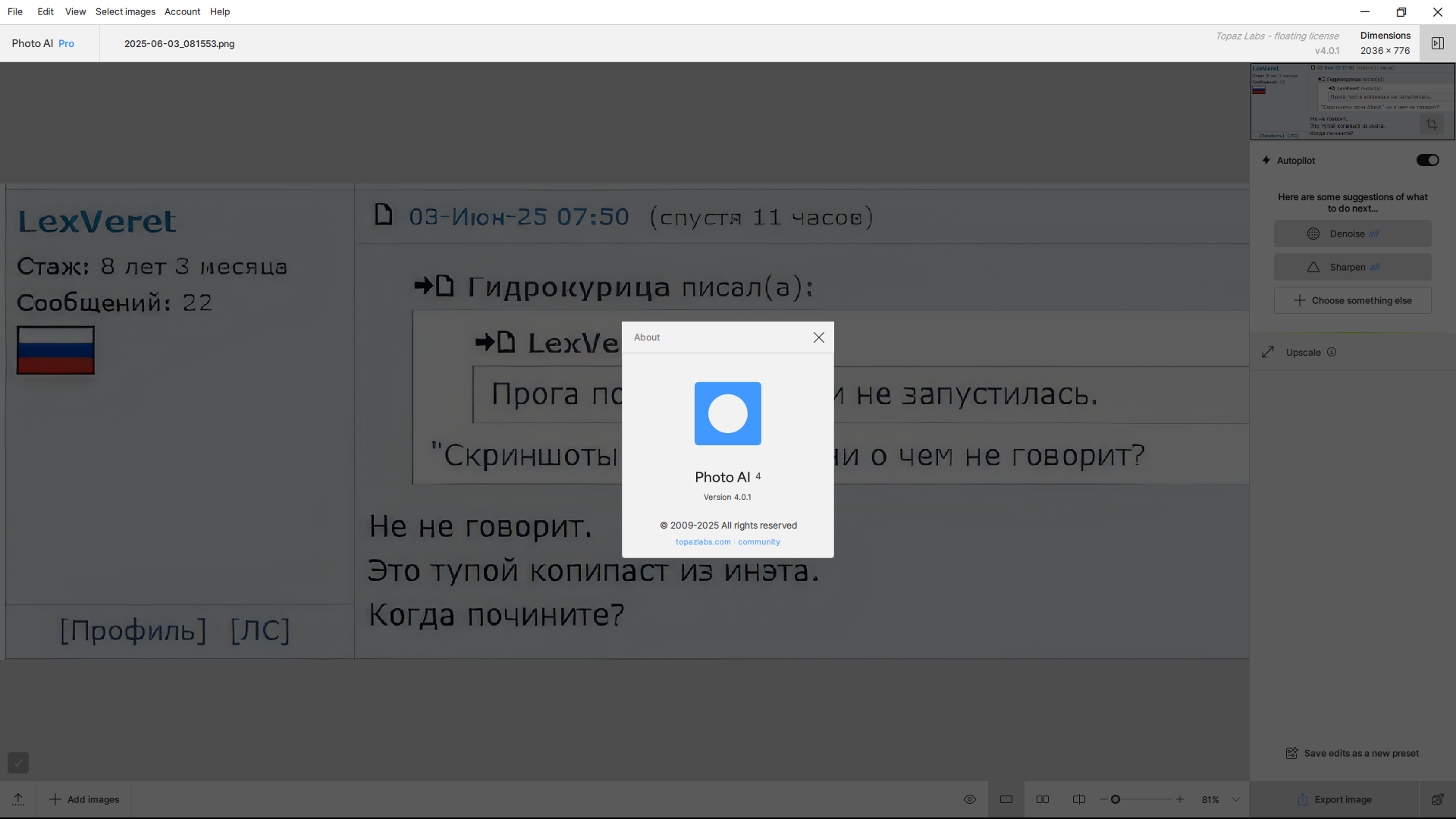Viewport: 1456px width, 819px height.
Task: Select side-by-side view layout icon
Action: [x=1043, y=799]
